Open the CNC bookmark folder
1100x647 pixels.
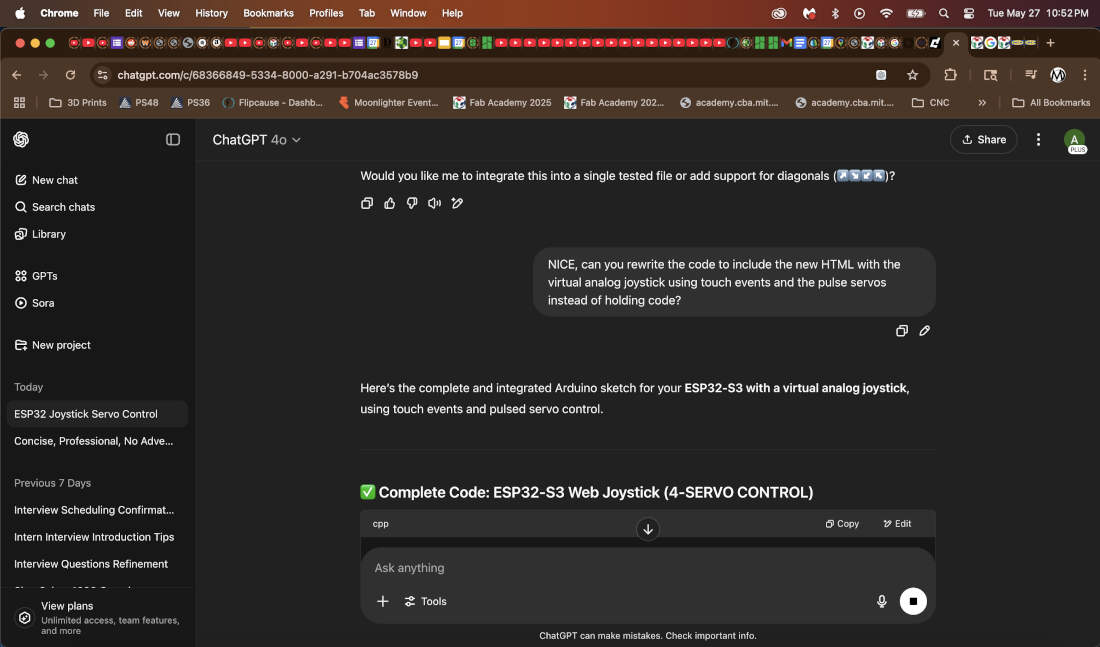[930, 102]
